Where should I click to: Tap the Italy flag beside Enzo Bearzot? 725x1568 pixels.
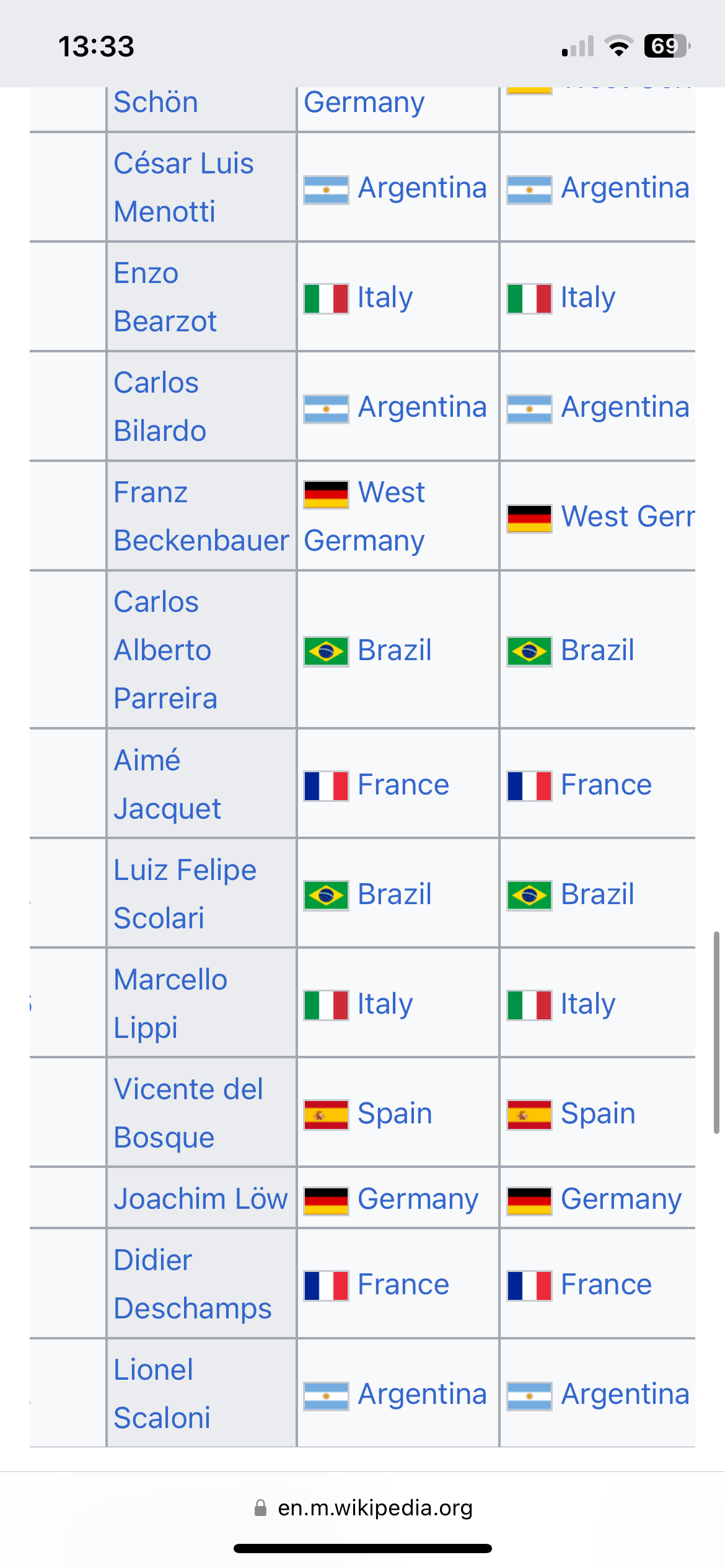click(x=326, y=298)
